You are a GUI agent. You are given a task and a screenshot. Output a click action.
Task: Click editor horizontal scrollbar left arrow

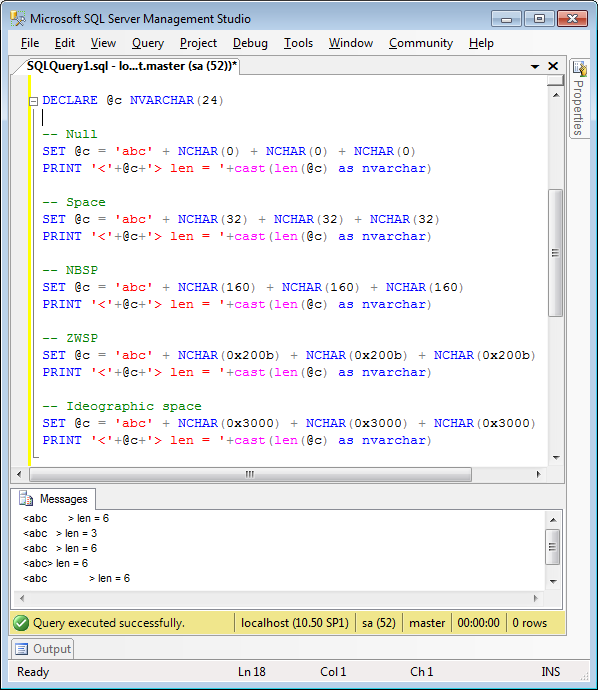19,474
